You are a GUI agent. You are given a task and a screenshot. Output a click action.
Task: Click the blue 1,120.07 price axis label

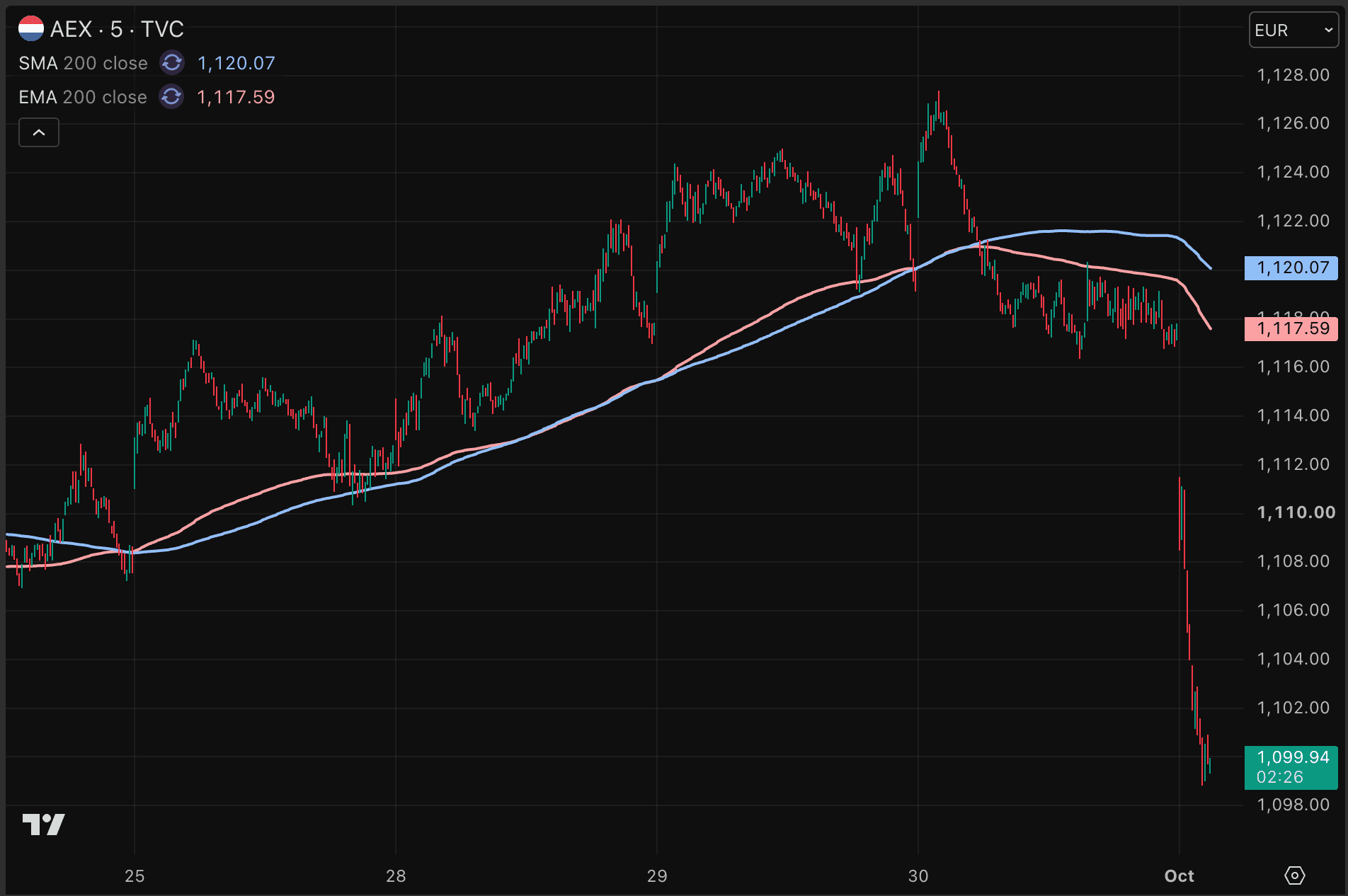click(1291, 268)
